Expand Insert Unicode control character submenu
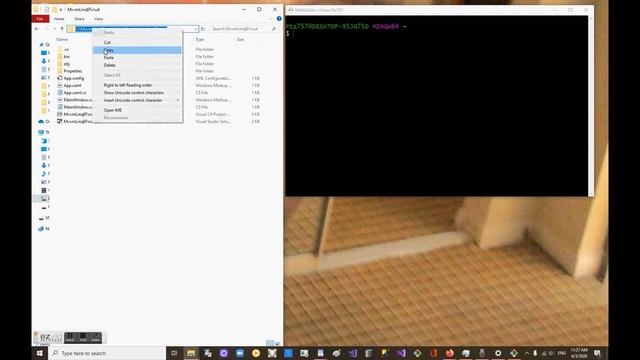This screenshot has height=360, width=640. tap(137, 100)
